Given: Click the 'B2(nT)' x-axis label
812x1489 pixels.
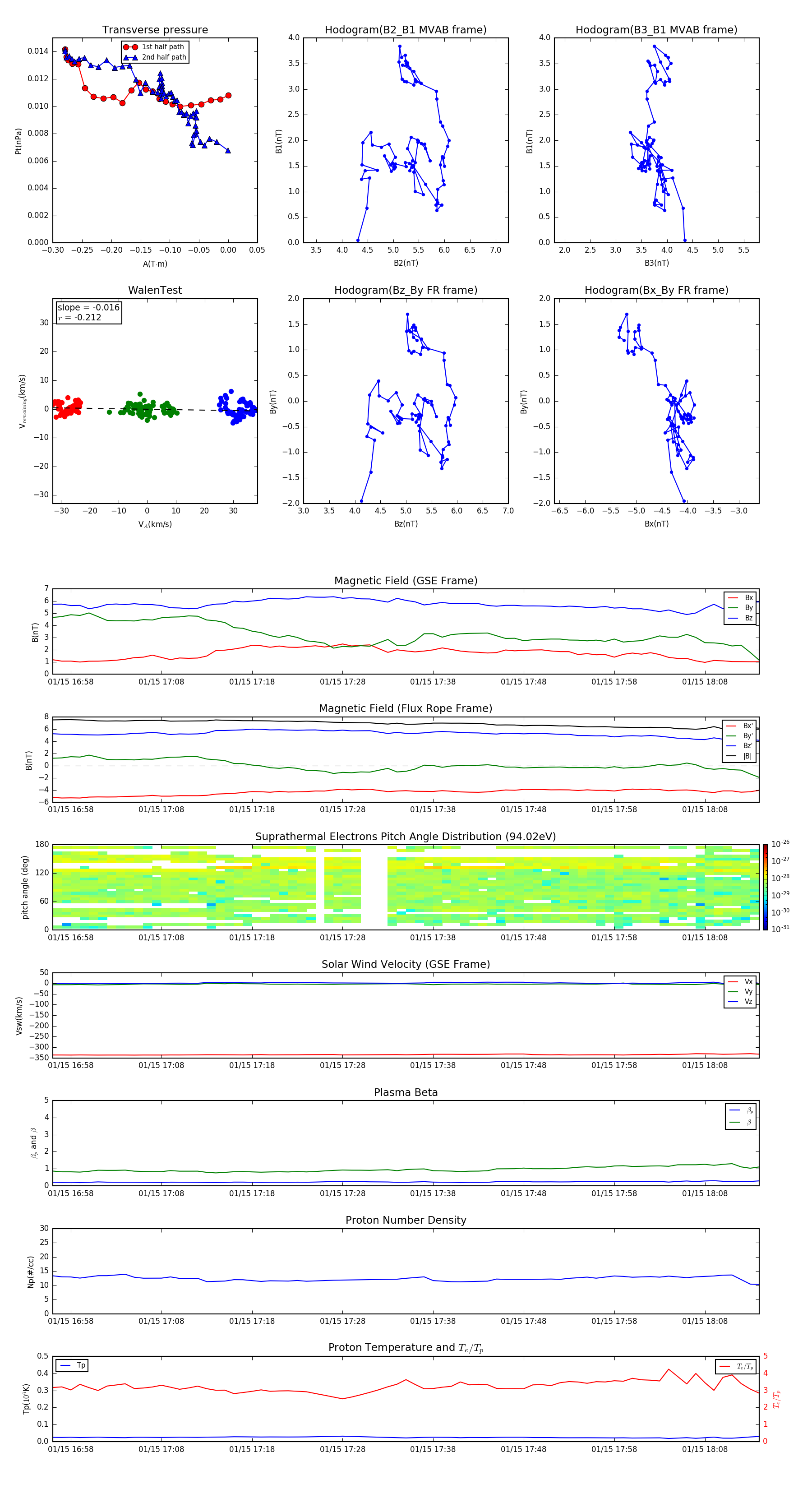Looking at the screenshot, I should pos(406,263).
